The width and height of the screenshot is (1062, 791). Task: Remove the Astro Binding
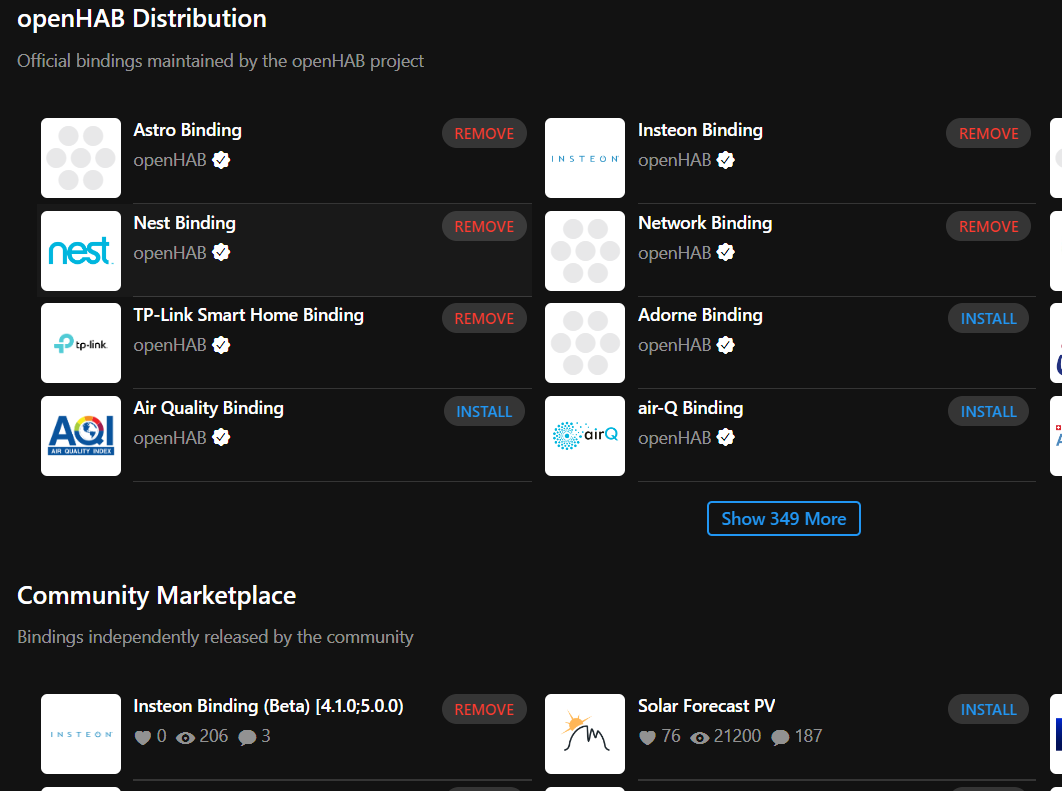click(x=484, y=133)
